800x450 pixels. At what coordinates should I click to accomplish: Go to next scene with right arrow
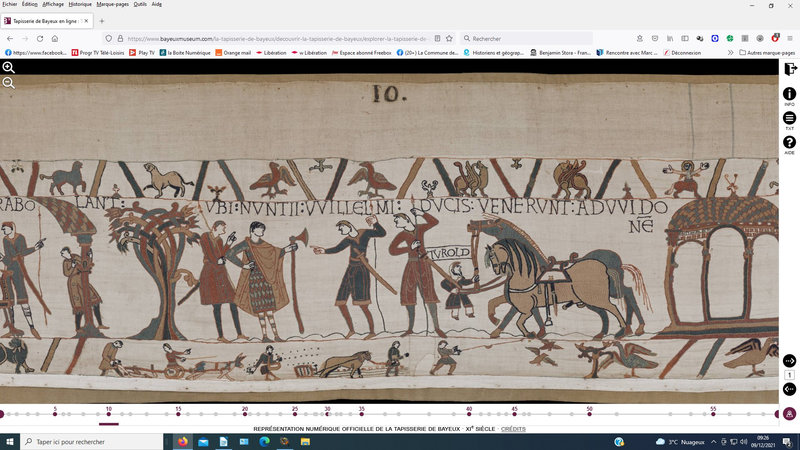pos(789,361)
